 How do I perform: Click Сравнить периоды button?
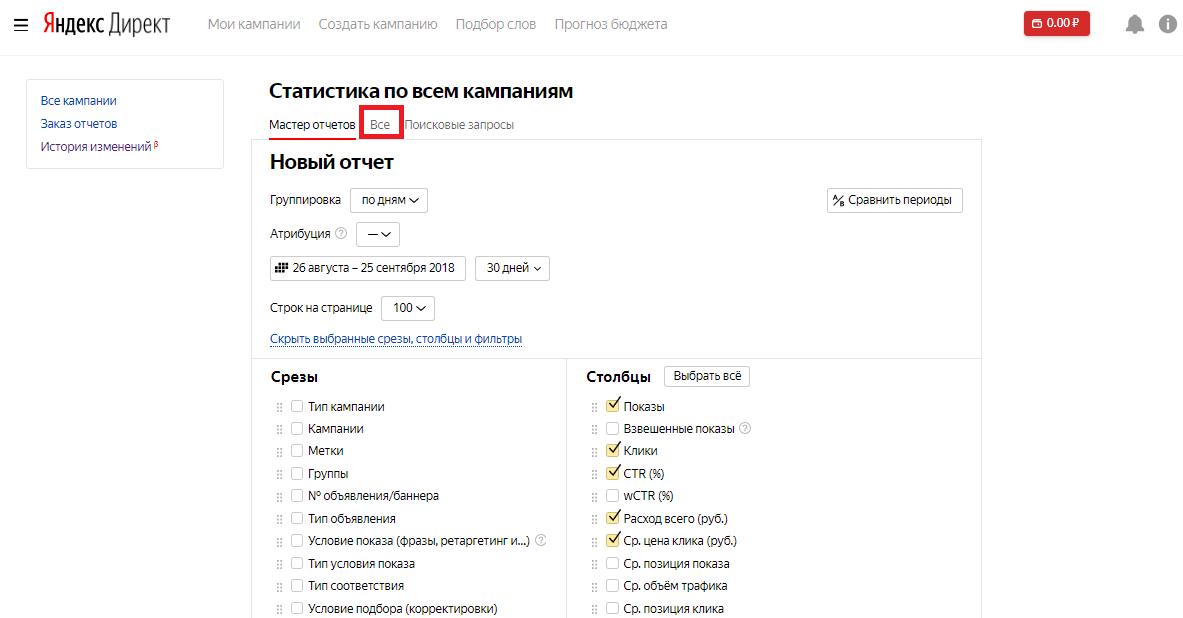(895, 200)
